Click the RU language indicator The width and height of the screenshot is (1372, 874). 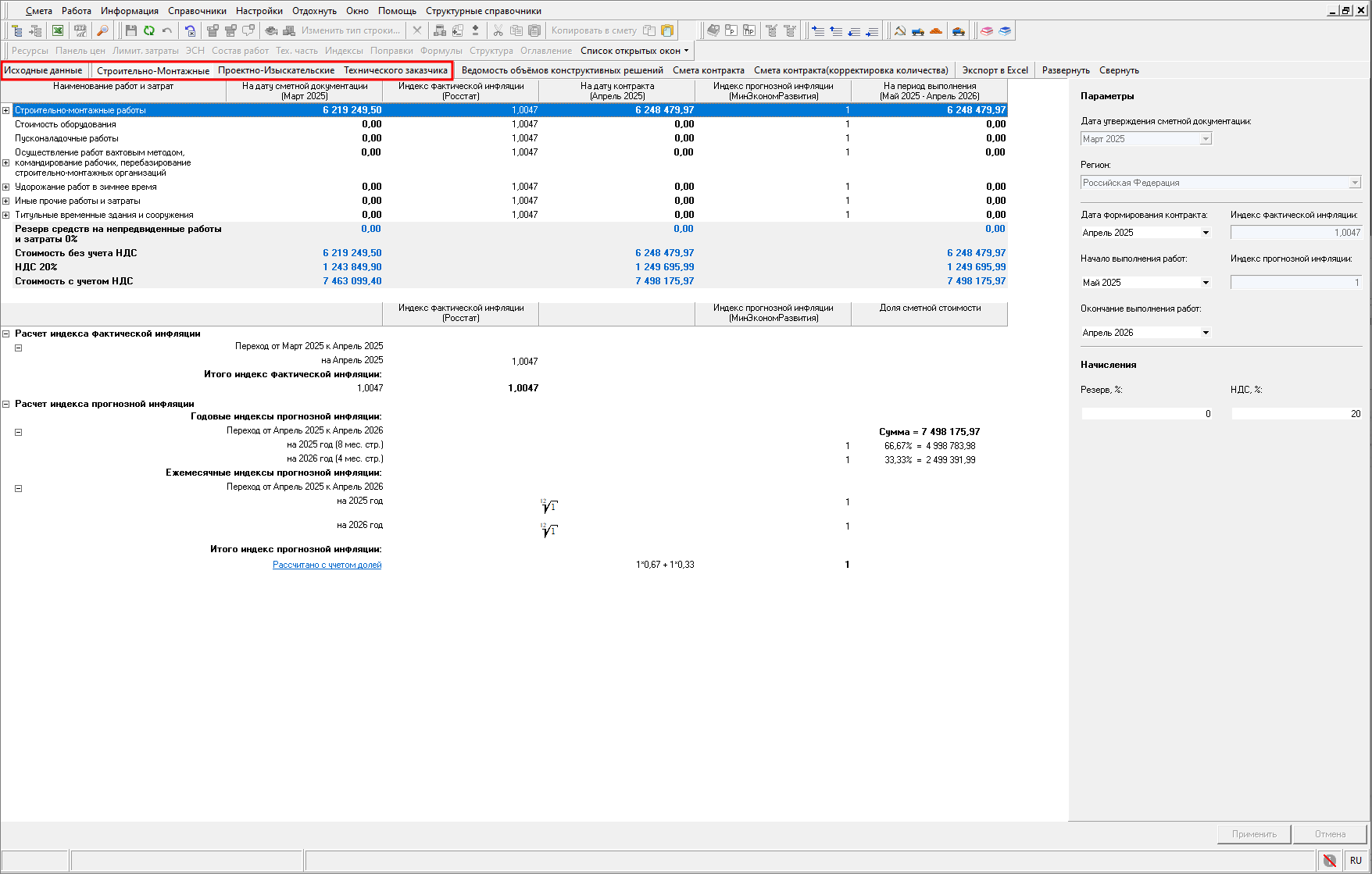point(1356,861)
